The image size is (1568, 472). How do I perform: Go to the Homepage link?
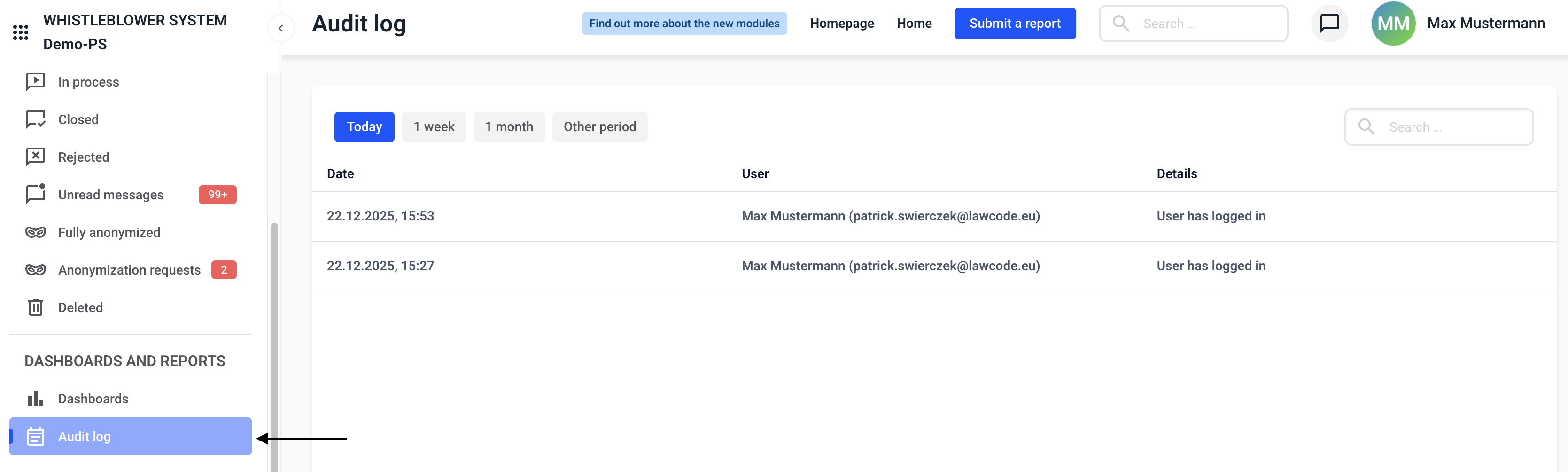pyautogui.click(x=841, y=24)
